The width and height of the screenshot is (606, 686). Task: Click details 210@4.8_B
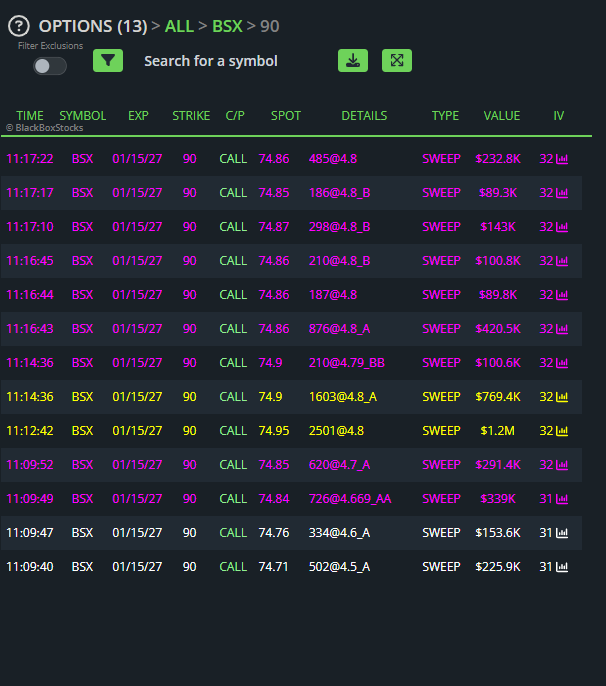point(340,261)
